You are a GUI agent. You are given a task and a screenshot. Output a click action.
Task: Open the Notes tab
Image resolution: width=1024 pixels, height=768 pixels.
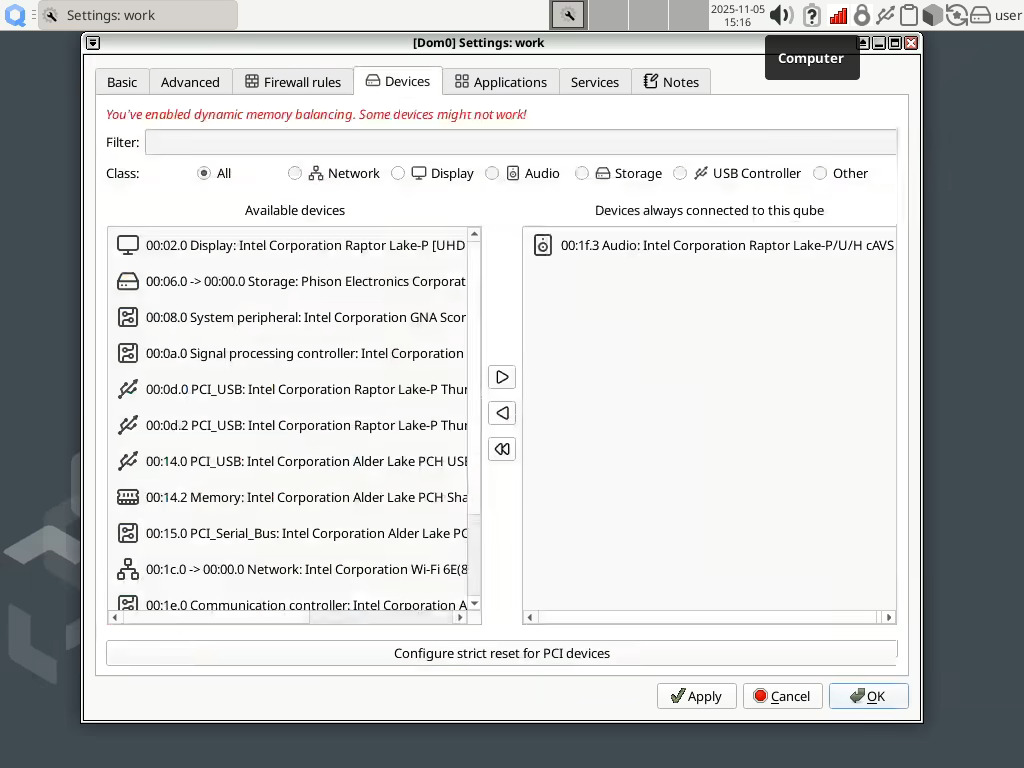click(x=671, y=82)
